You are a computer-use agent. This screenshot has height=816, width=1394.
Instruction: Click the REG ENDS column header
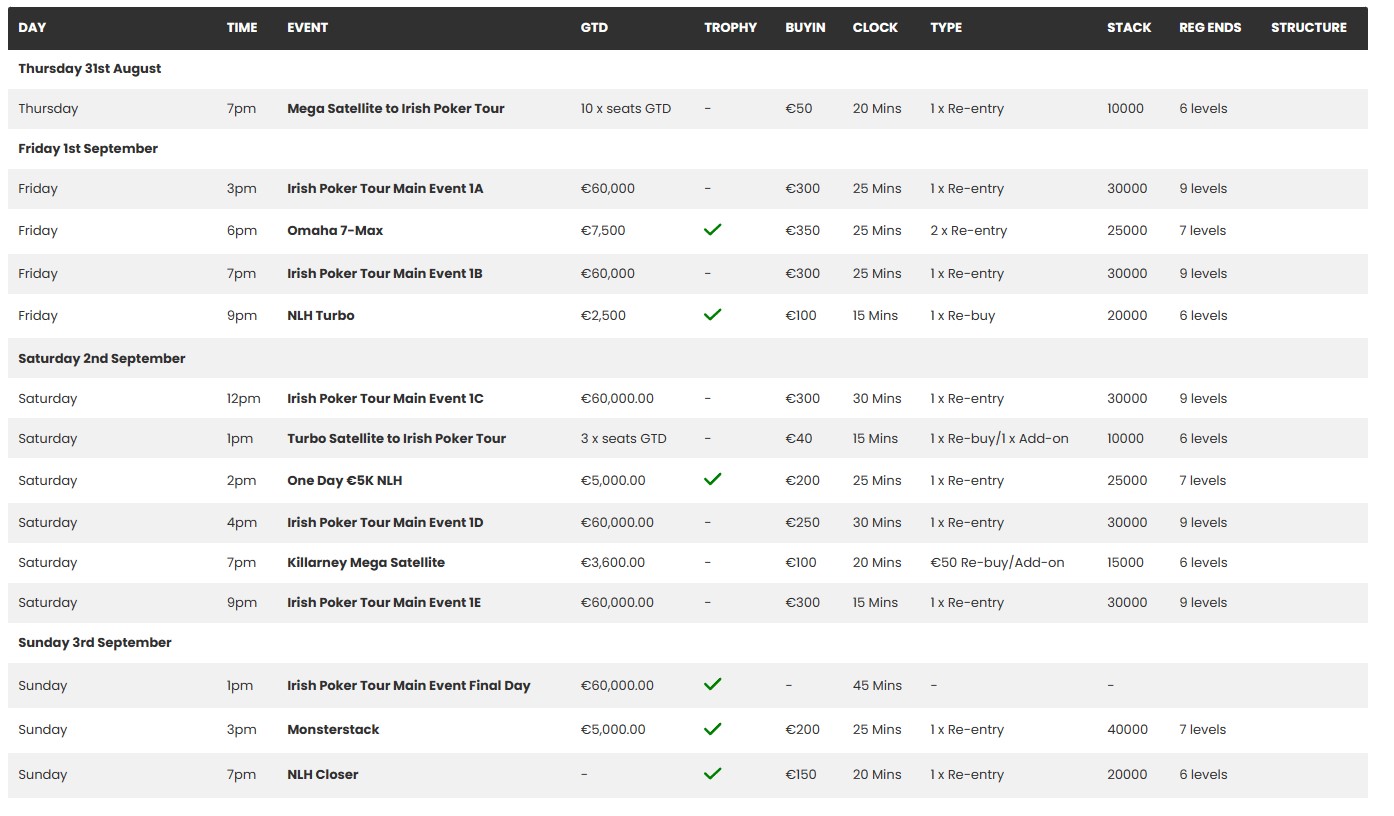pyautogui.click(x=1210, y=28)
